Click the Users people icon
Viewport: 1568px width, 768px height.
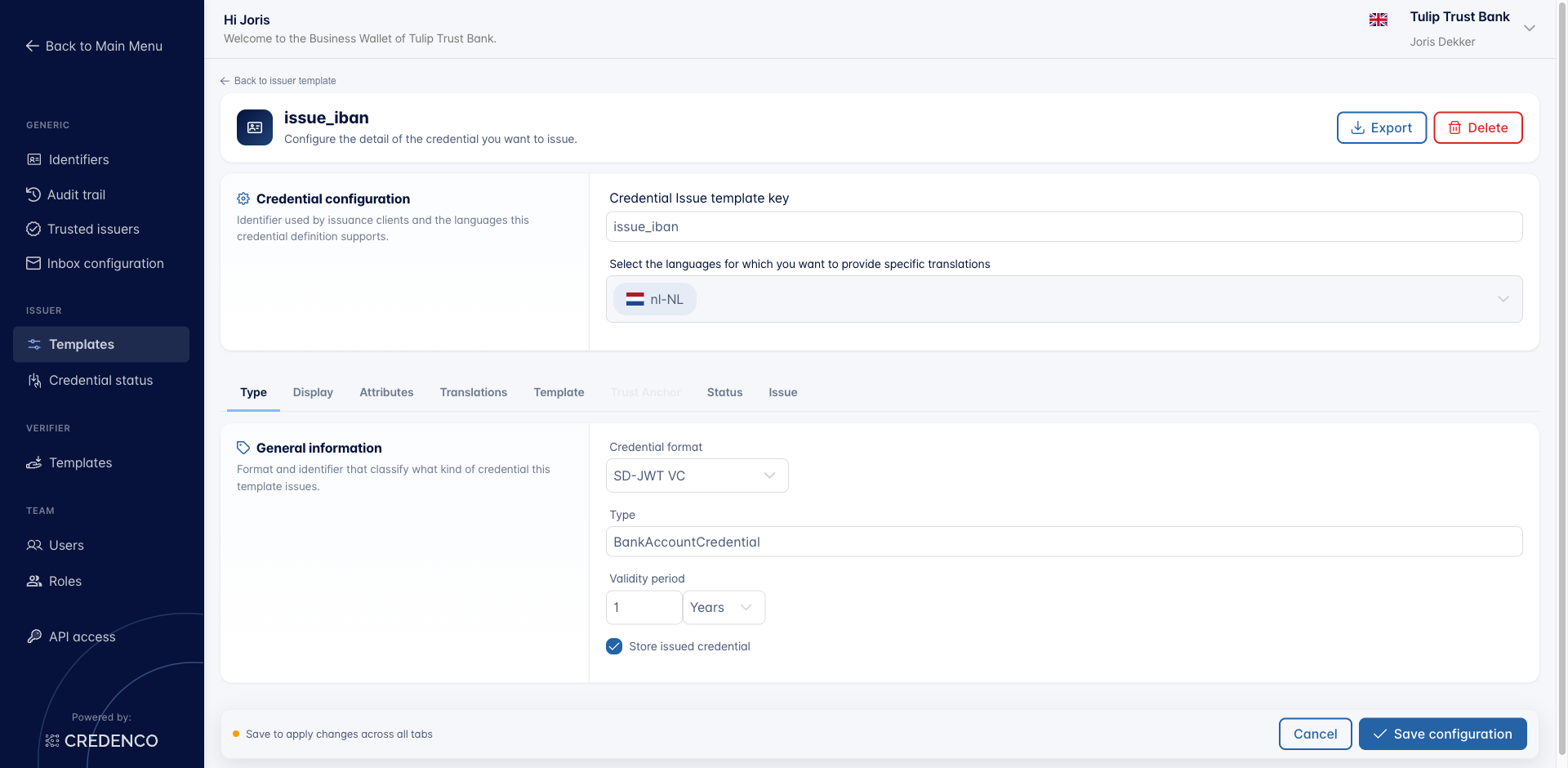(x=34, y=545)
